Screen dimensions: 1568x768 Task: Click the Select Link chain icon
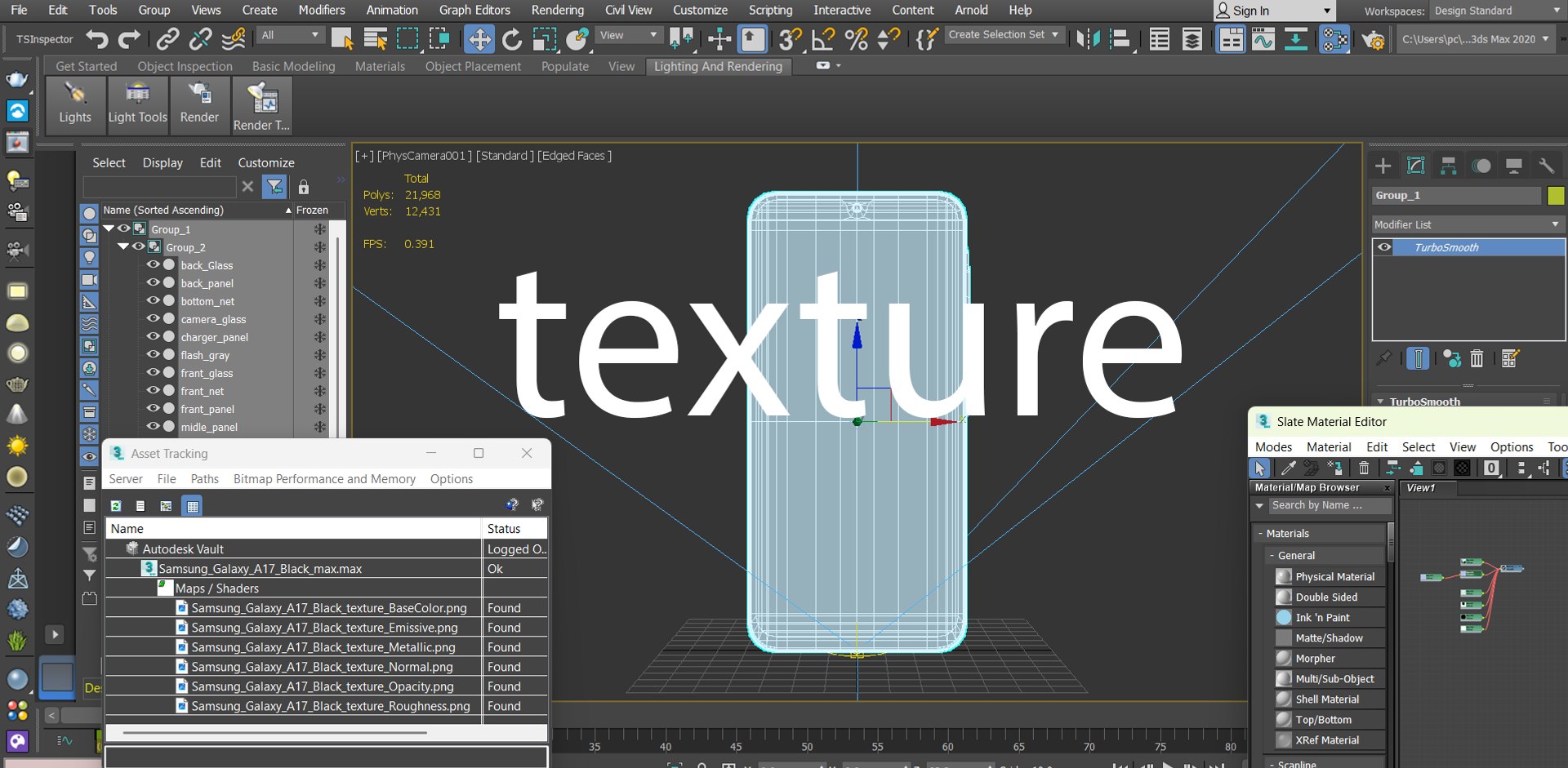point(168,38)
